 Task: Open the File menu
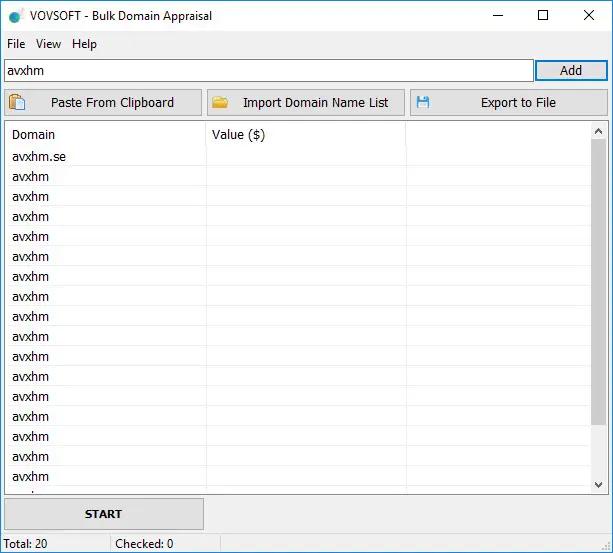(x=16, y=44)
